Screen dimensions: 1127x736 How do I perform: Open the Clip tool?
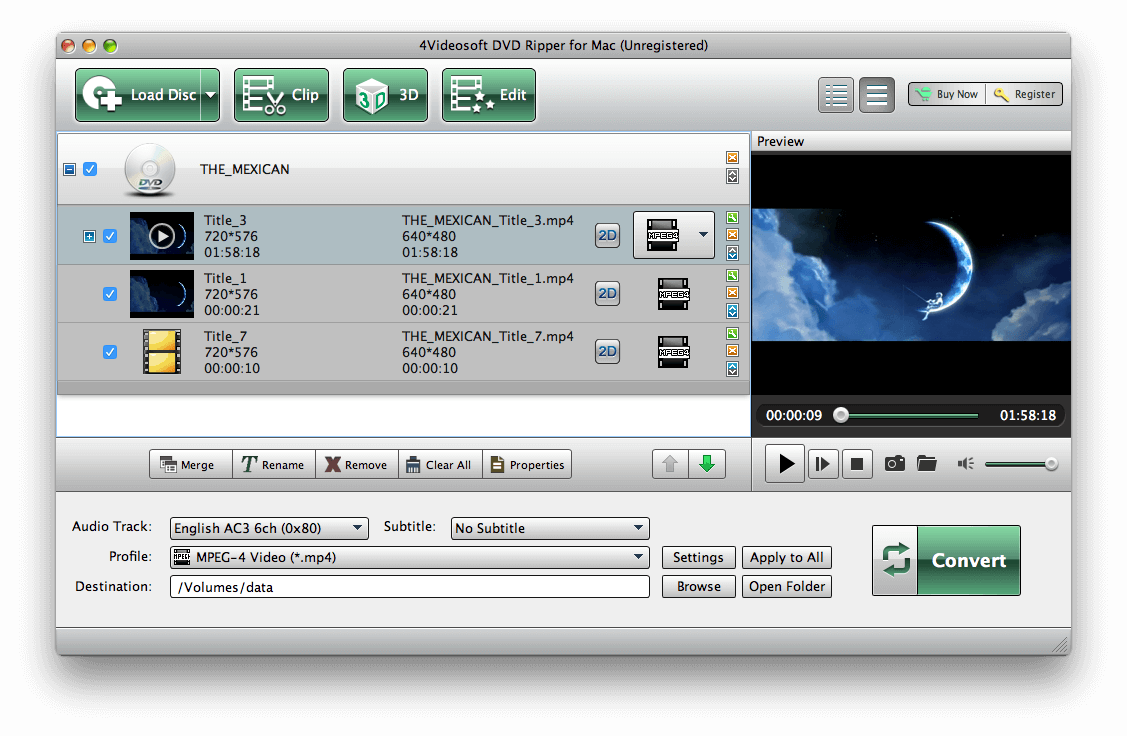pyautogui.click(x=281, y=95)
